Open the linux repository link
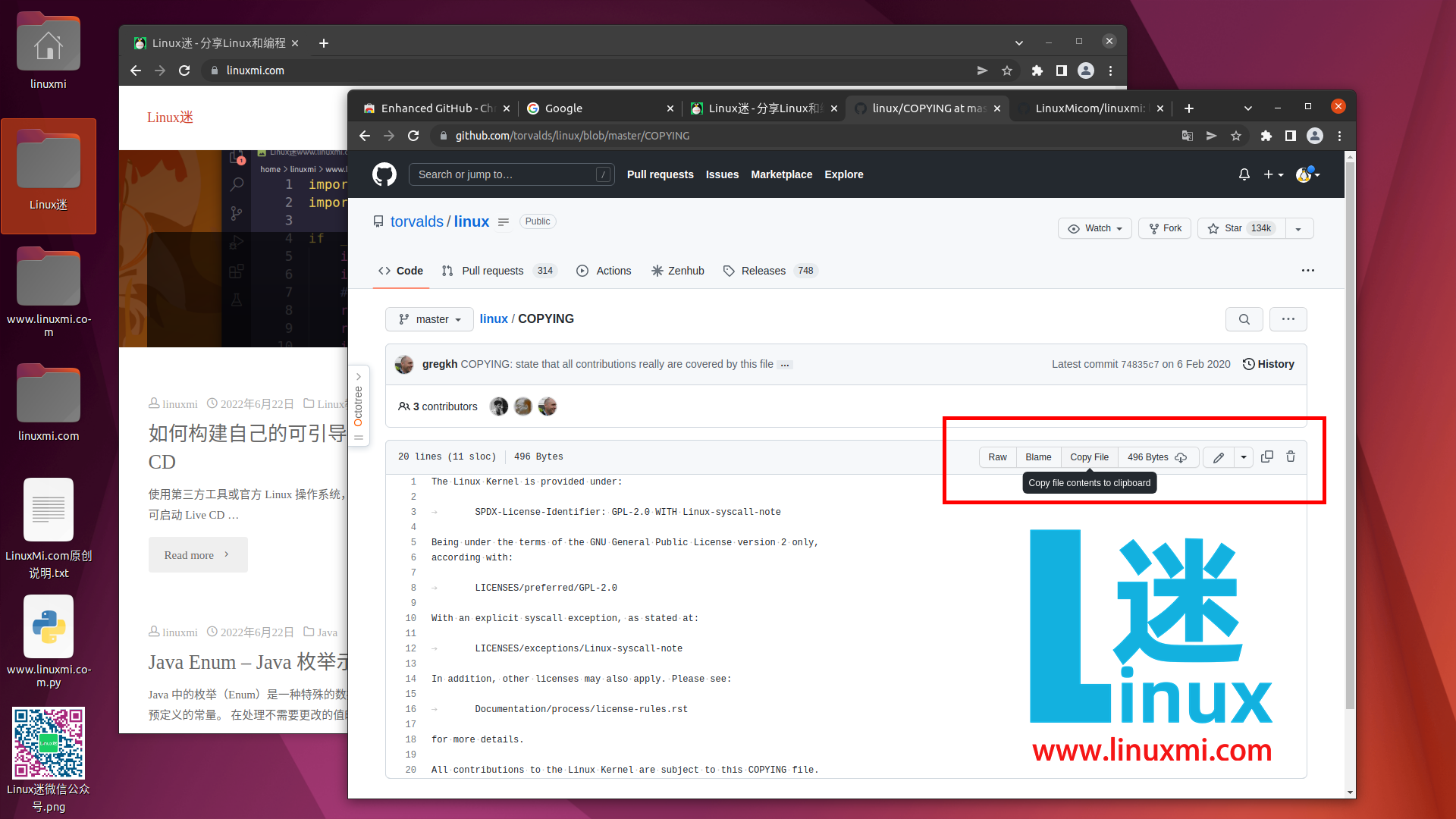Screen dimensions: 1456x819 [471, 221]
